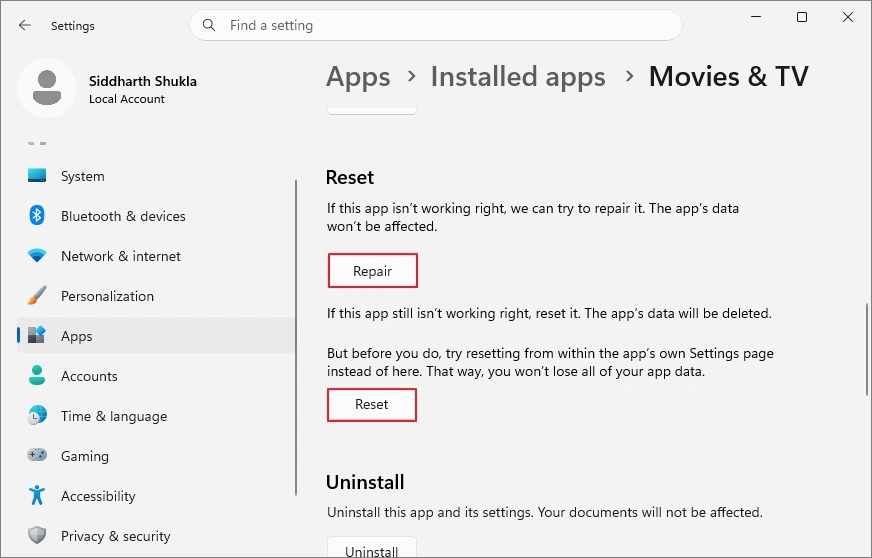Select Time & language category
Viewport: 872px width, 558px height.
[156, 416]
